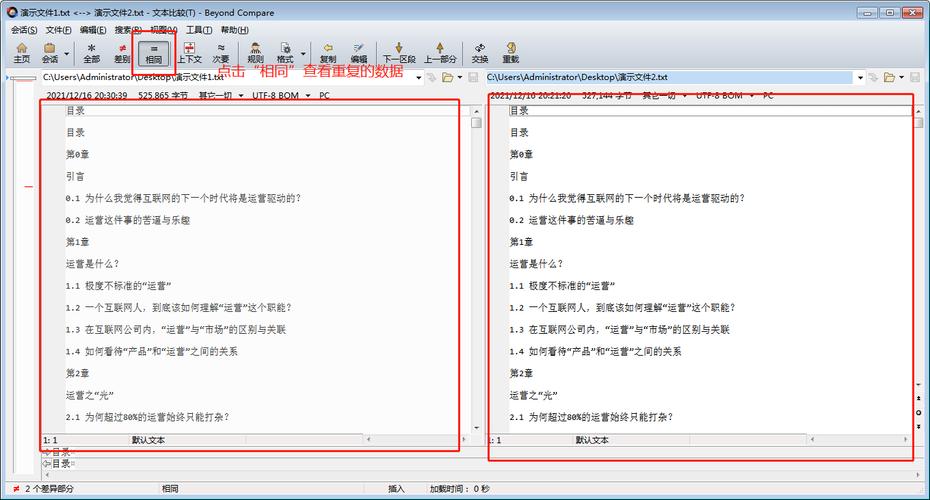Toggle 差别 show-differences filter
Image resolution: width=930 pixels, height=500 pixels.
pos(122,53)
